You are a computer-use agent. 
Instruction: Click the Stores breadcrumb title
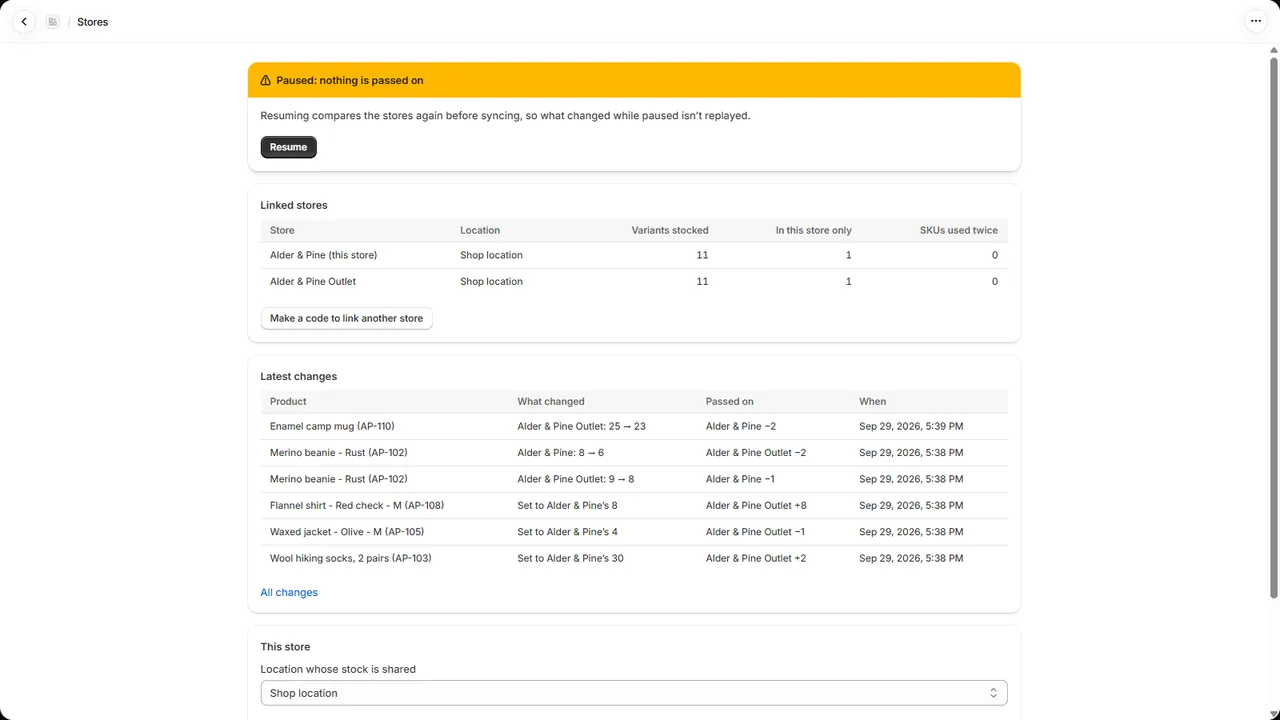click(92, 22)
